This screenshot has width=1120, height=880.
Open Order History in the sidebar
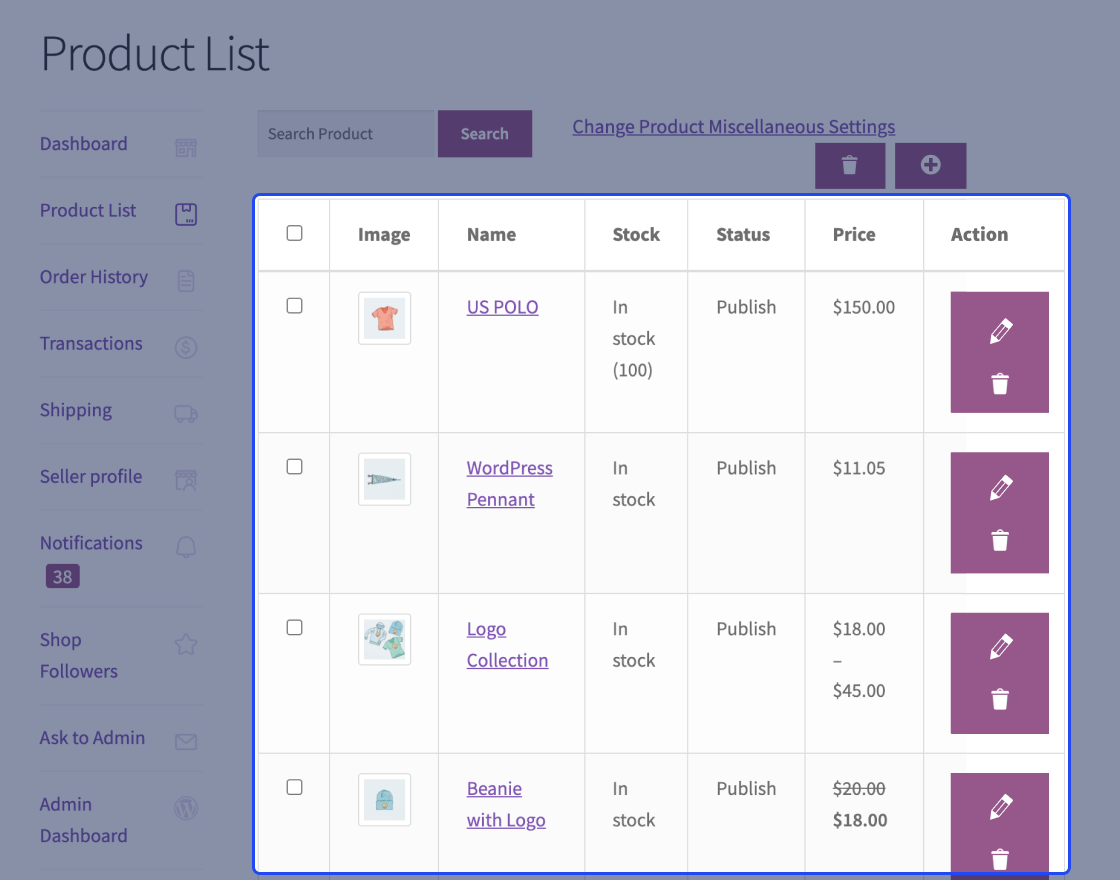coord(94,277)
